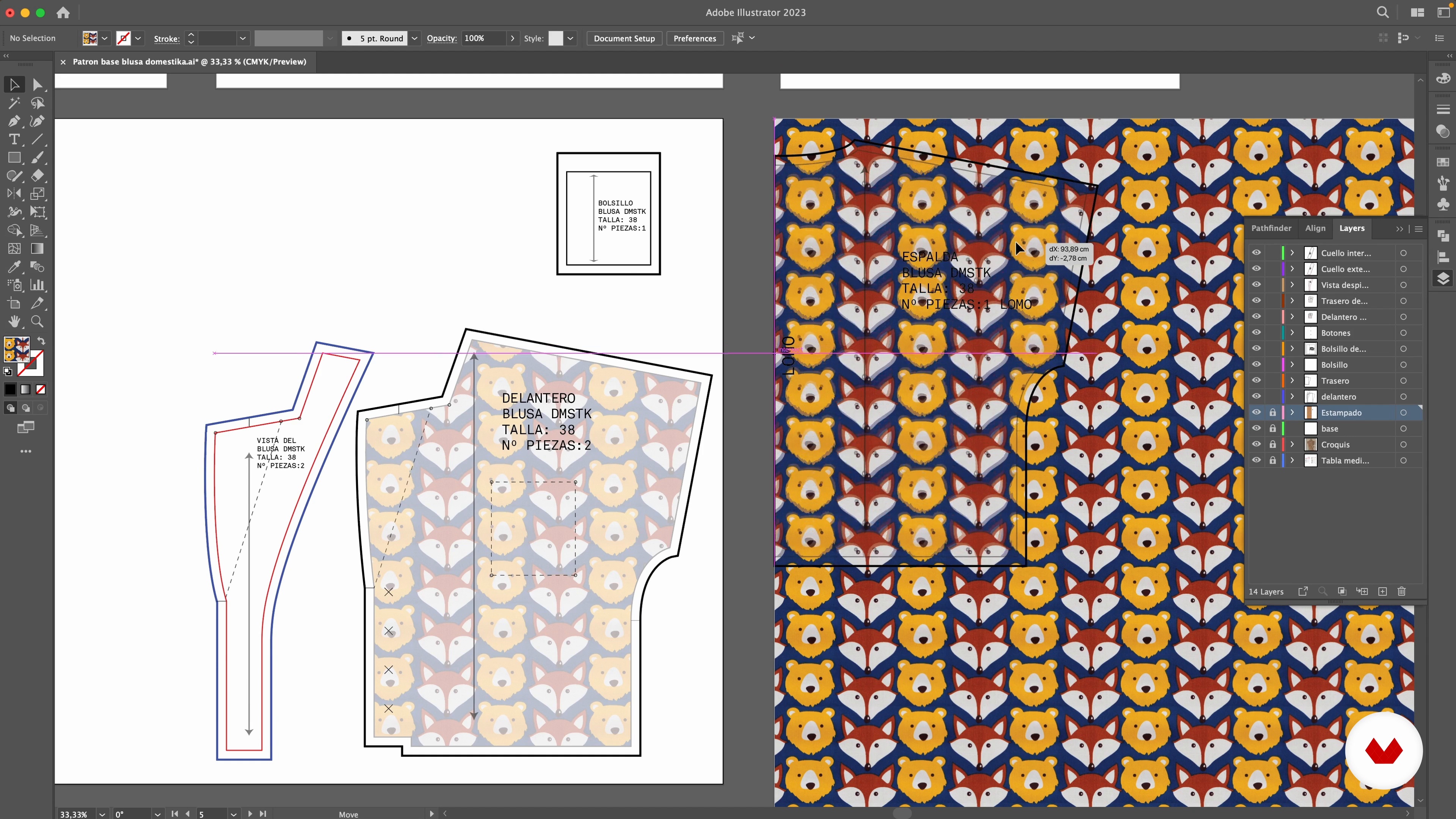The image size is (1456, 819).
Task: Select the Selection tool arrow
Action: (x=14, y=85)
